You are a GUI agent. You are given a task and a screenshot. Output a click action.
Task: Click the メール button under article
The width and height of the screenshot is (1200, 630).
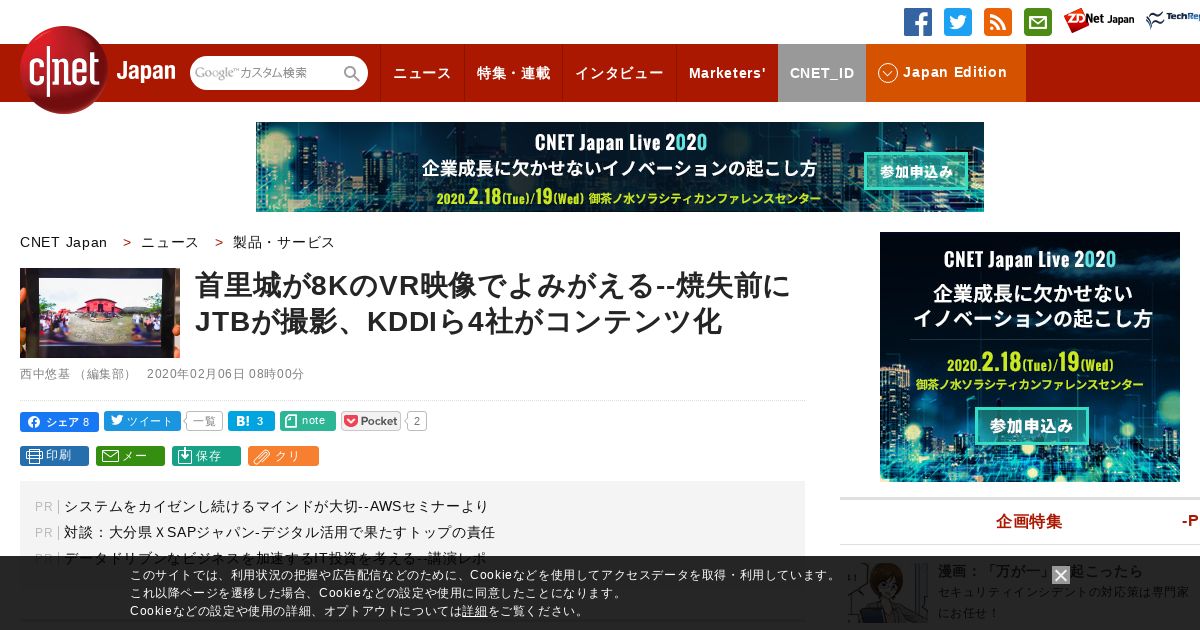[130, 456]
